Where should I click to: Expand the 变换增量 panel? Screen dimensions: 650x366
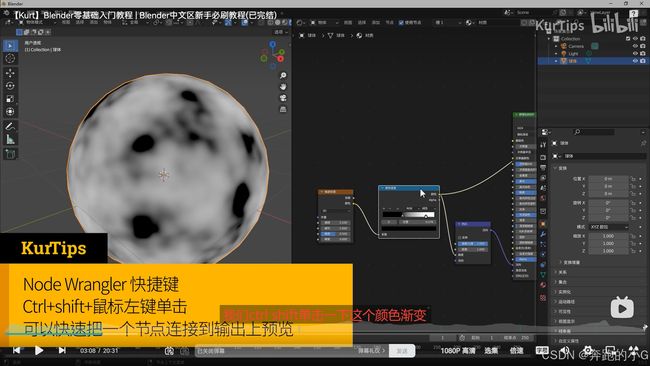570,262
